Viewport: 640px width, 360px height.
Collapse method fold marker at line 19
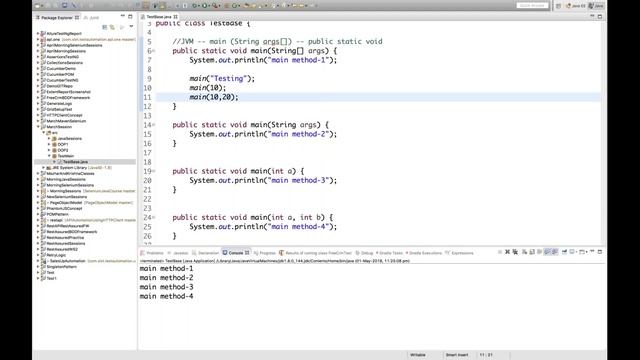point(154,171)
